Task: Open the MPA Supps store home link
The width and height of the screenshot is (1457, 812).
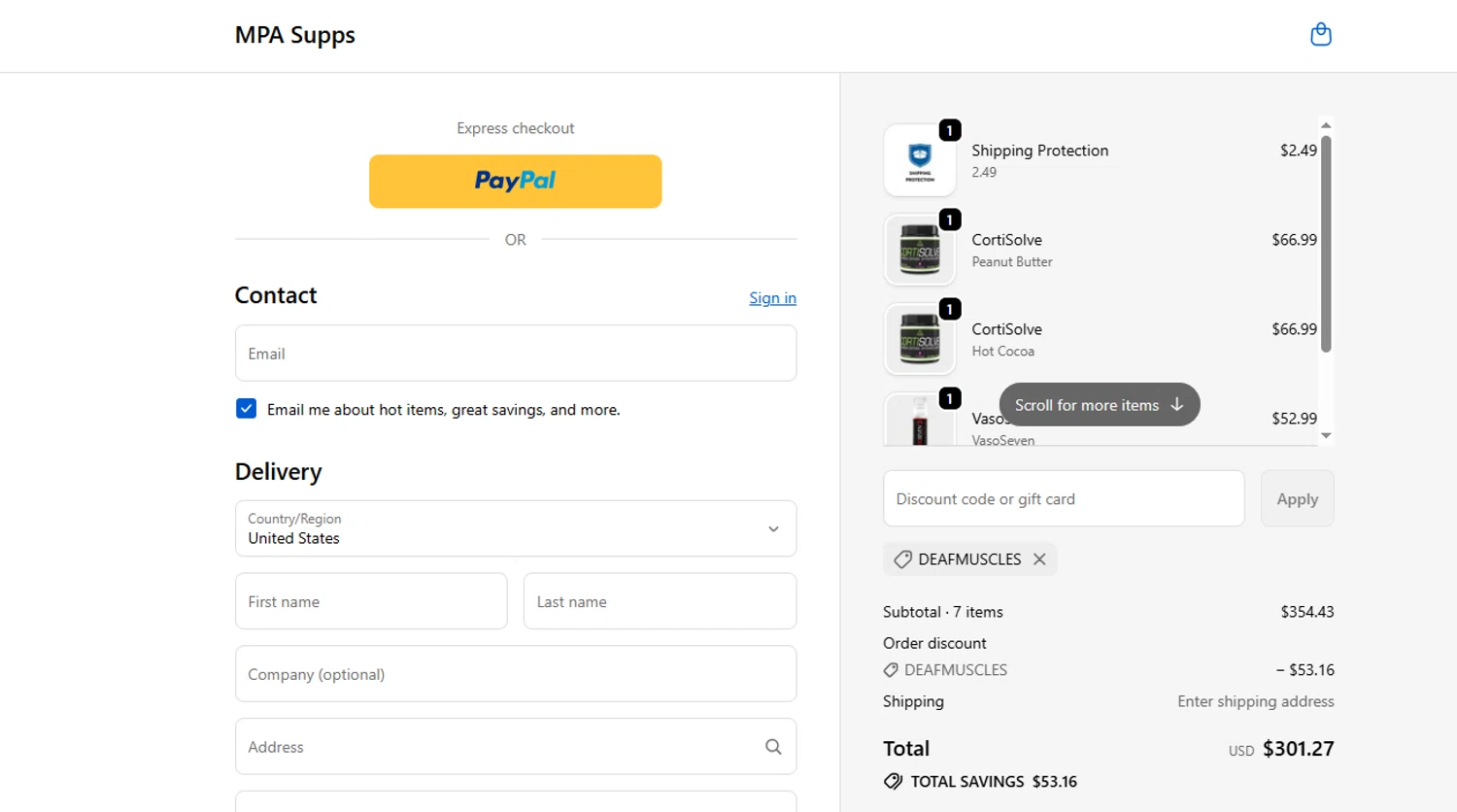Action: click(x=295, y=35)
